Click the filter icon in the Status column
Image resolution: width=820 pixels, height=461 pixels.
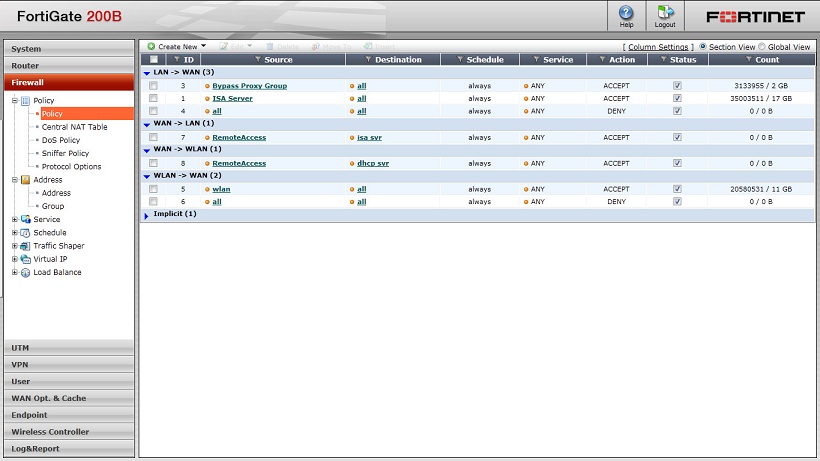coord(664,60)
